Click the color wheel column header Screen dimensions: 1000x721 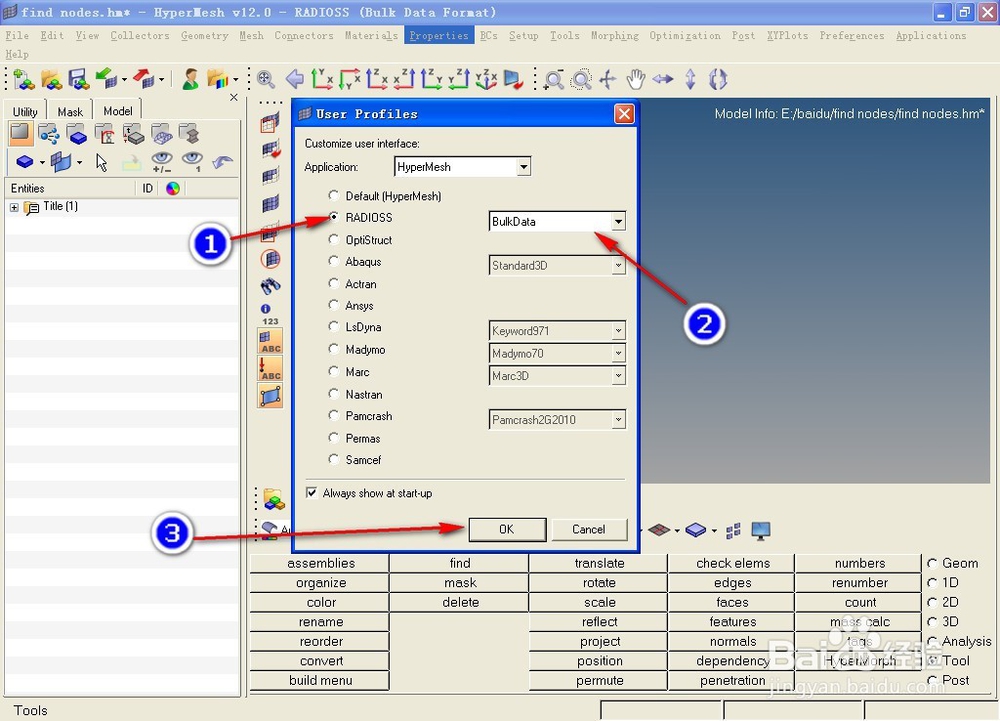coord(173,188)
